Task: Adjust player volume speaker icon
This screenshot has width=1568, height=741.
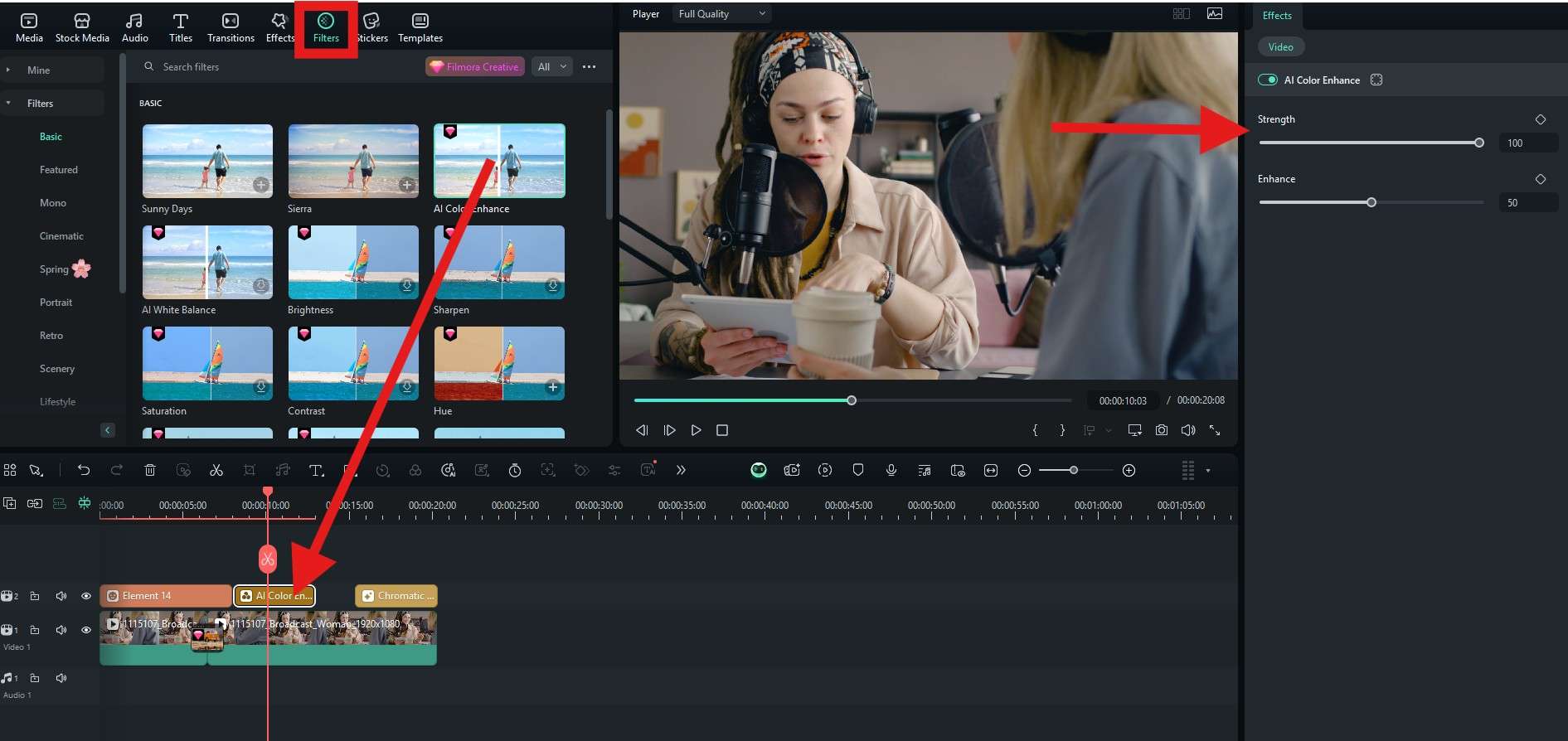Action: [x=1188, y=430]
